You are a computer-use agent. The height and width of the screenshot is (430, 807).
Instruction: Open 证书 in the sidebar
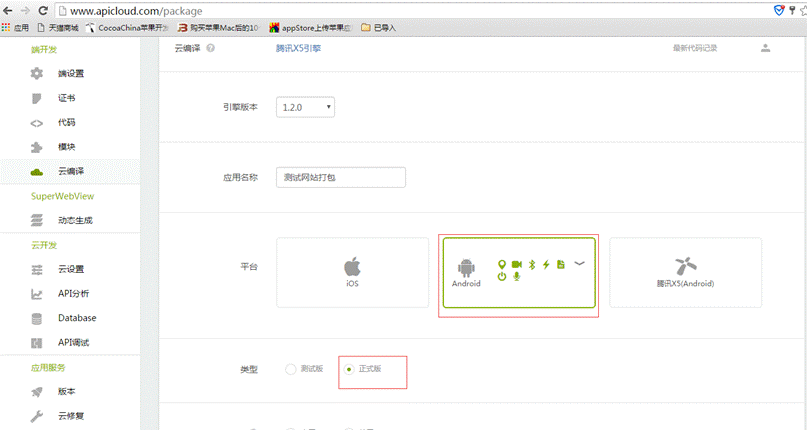(67, 98)
